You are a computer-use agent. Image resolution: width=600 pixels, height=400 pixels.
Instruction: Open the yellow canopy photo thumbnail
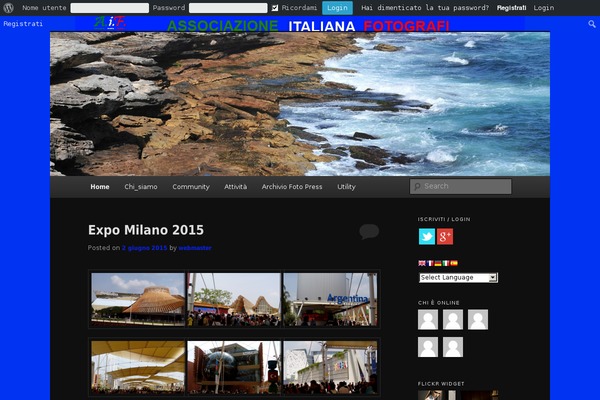click(138, 368)
